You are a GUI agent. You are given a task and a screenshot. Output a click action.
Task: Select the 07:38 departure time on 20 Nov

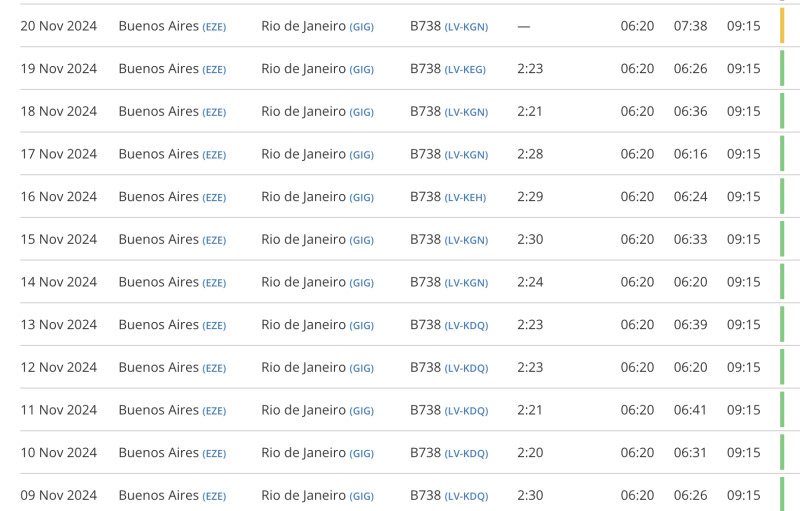[690, 26]
